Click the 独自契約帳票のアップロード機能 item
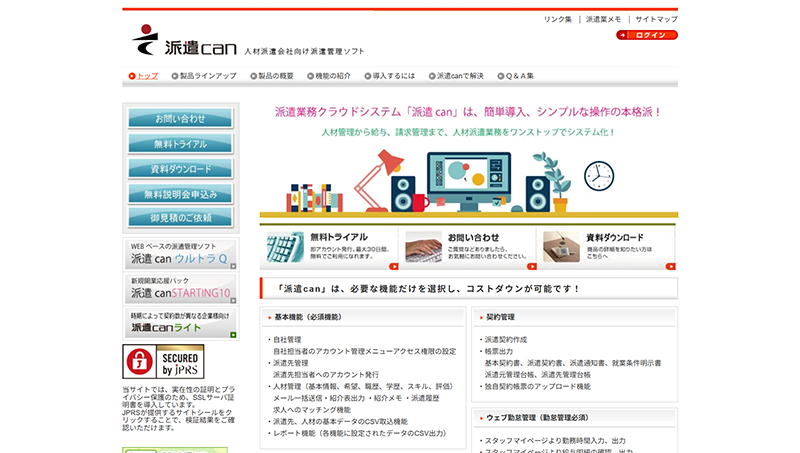800x453 pixels. point(537,387)
